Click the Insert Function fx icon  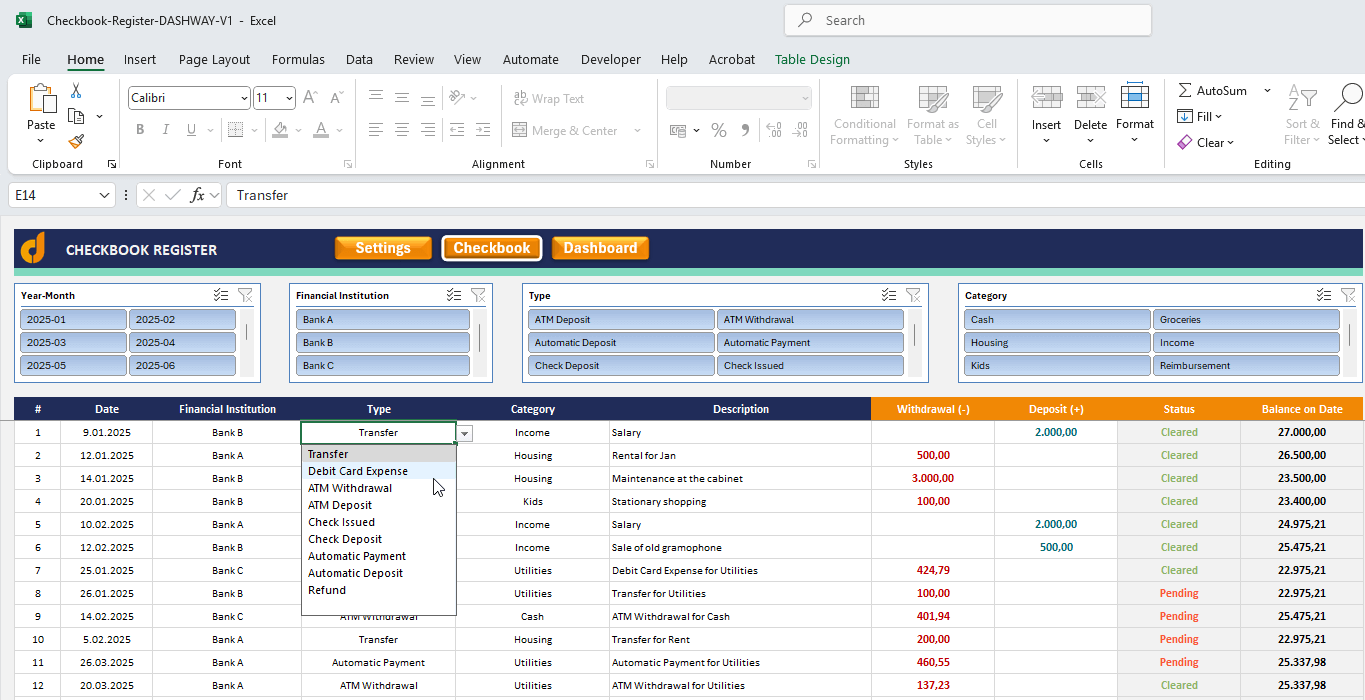click(197, 195)
